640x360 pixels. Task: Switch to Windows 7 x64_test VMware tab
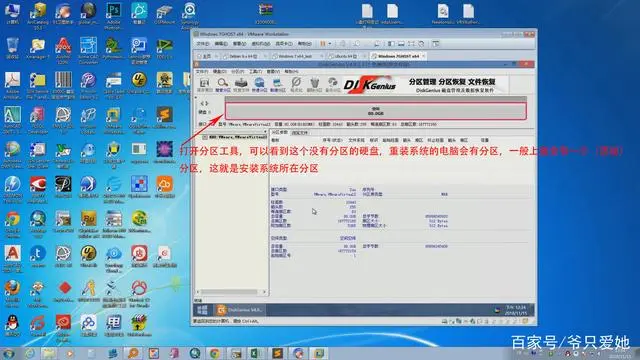coord(295,56)
